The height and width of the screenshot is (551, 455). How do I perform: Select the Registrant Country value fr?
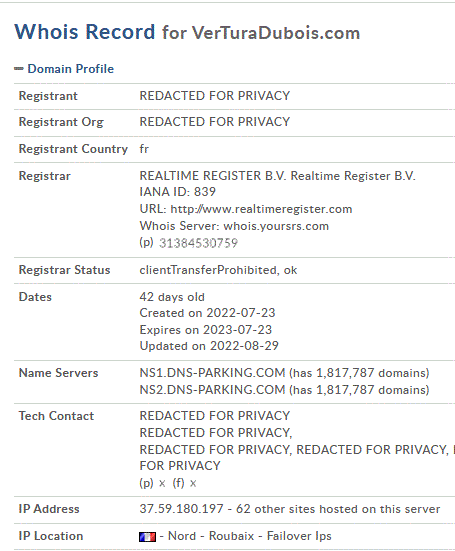click(144, 149)
